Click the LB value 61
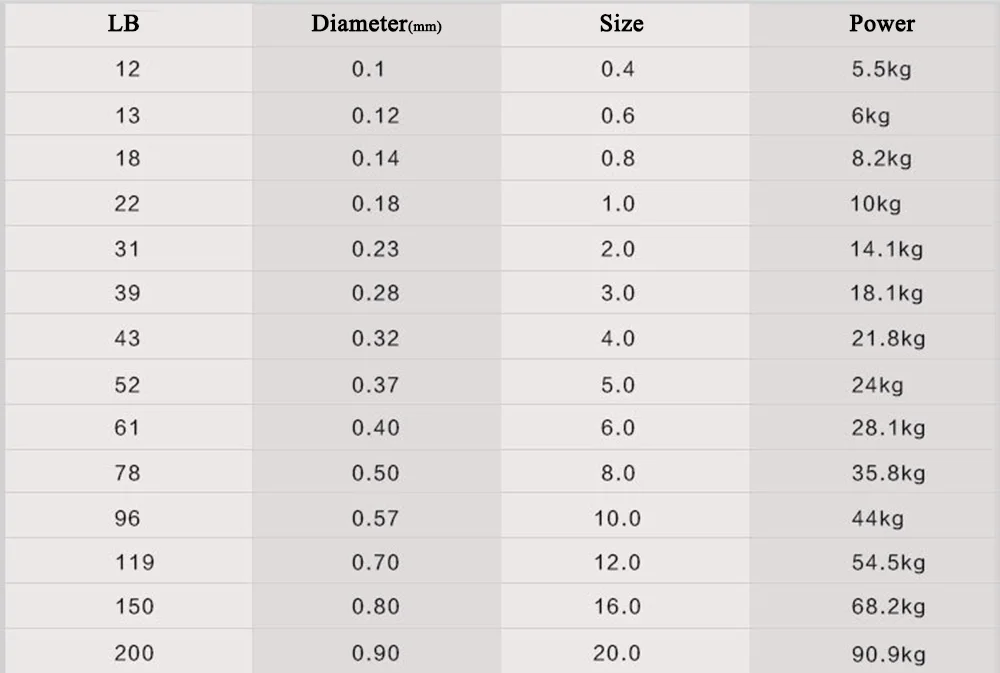Viewport: 1000px width, 673px height. click(127, 428)
